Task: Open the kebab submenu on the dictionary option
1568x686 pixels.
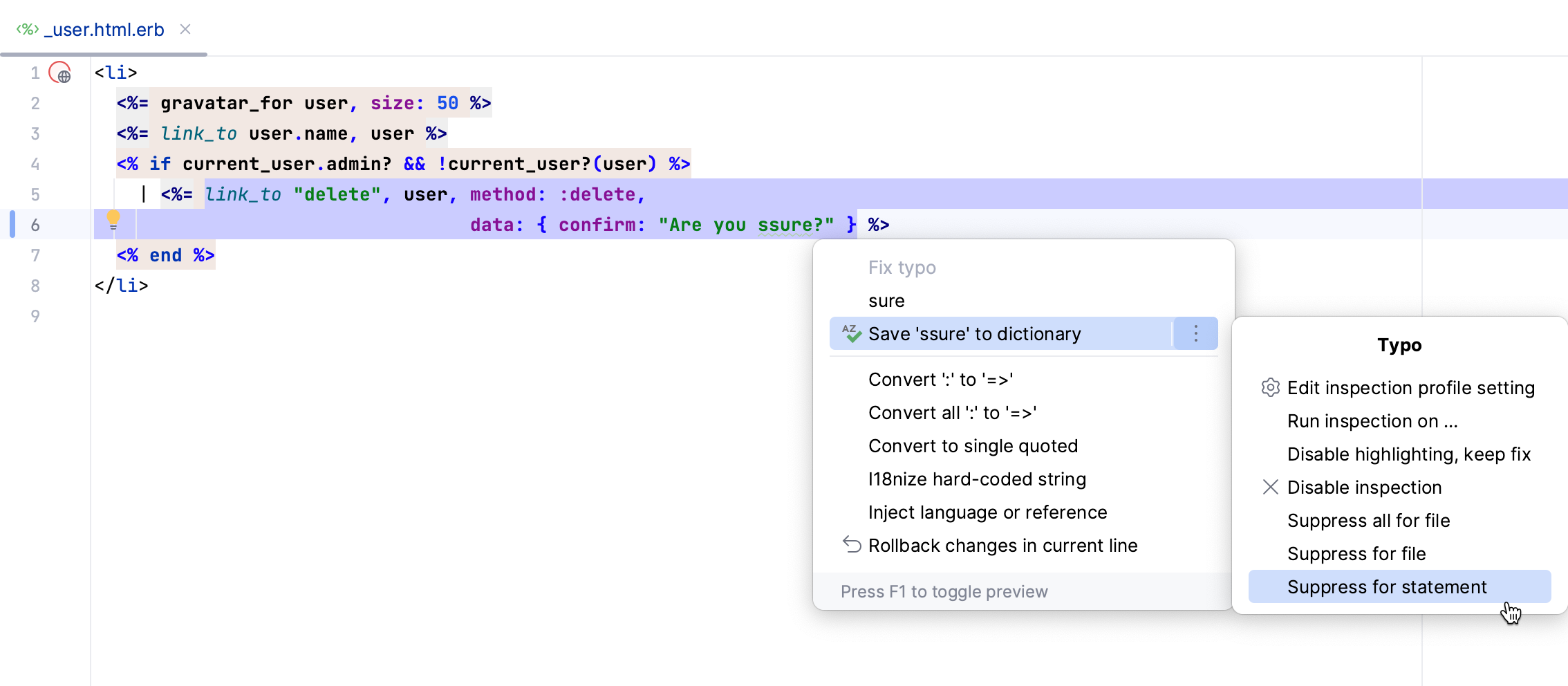Action: point(1195,333)
